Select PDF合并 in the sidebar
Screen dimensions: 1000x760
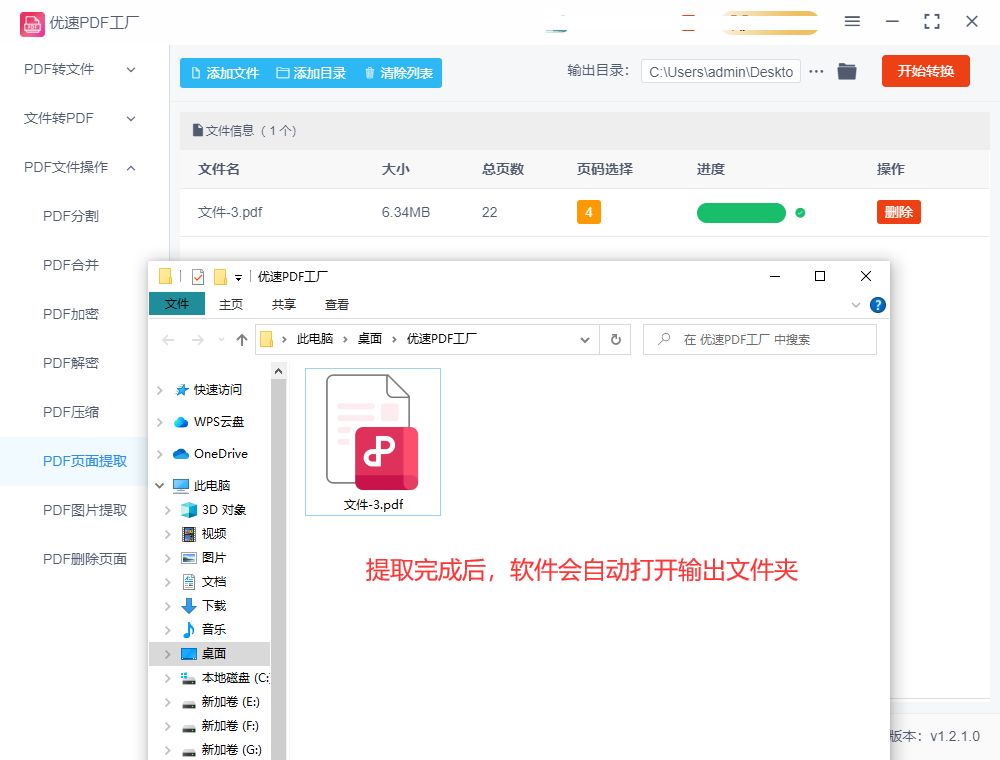coord(71,265)
